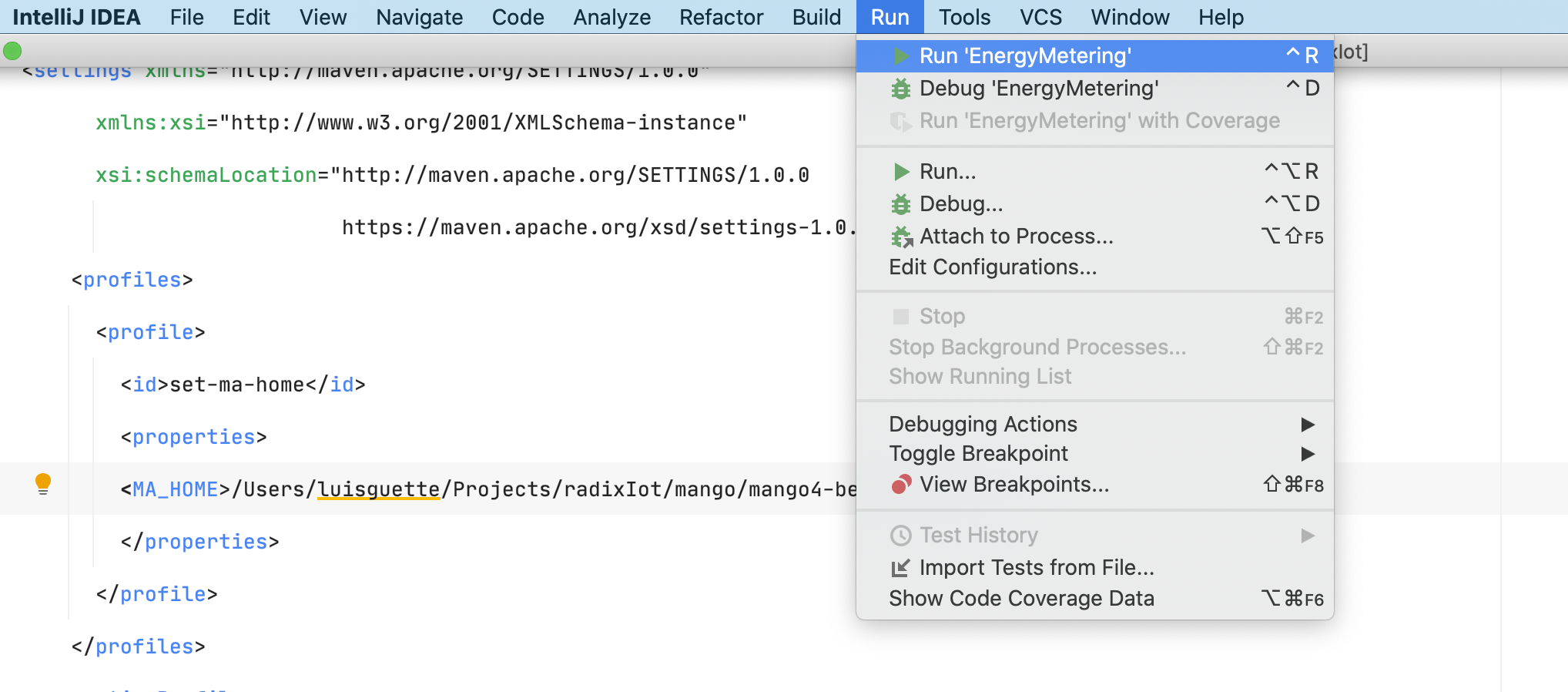Open the Tools menu

[x=964, y=17]
